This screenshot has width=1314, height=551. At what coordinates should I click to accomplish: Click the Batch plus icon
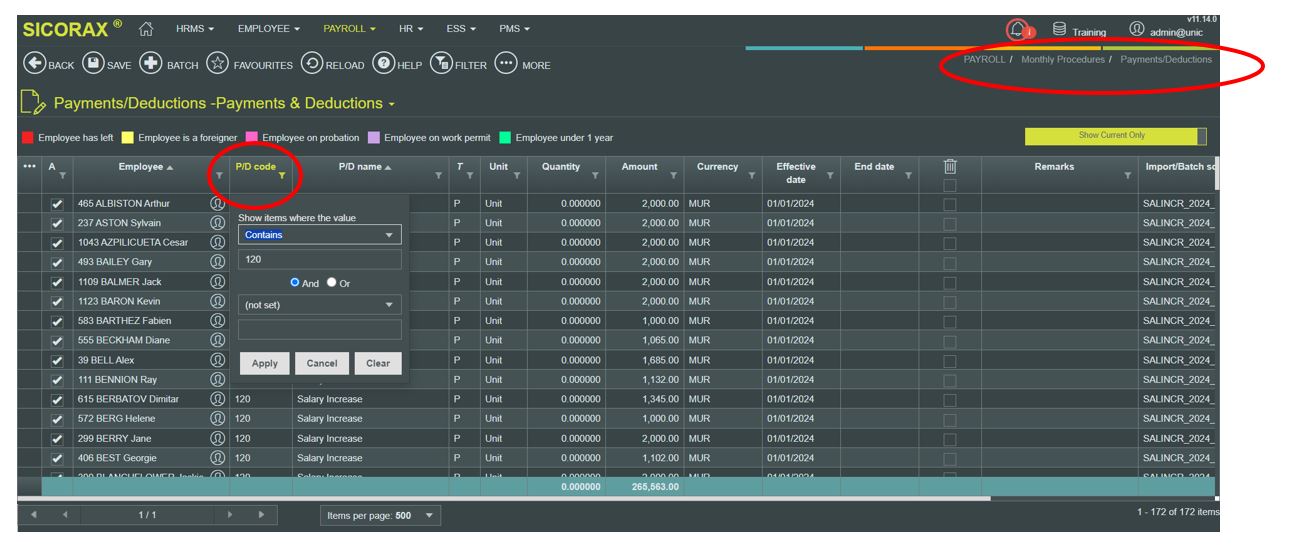click(x=151, y=64)
